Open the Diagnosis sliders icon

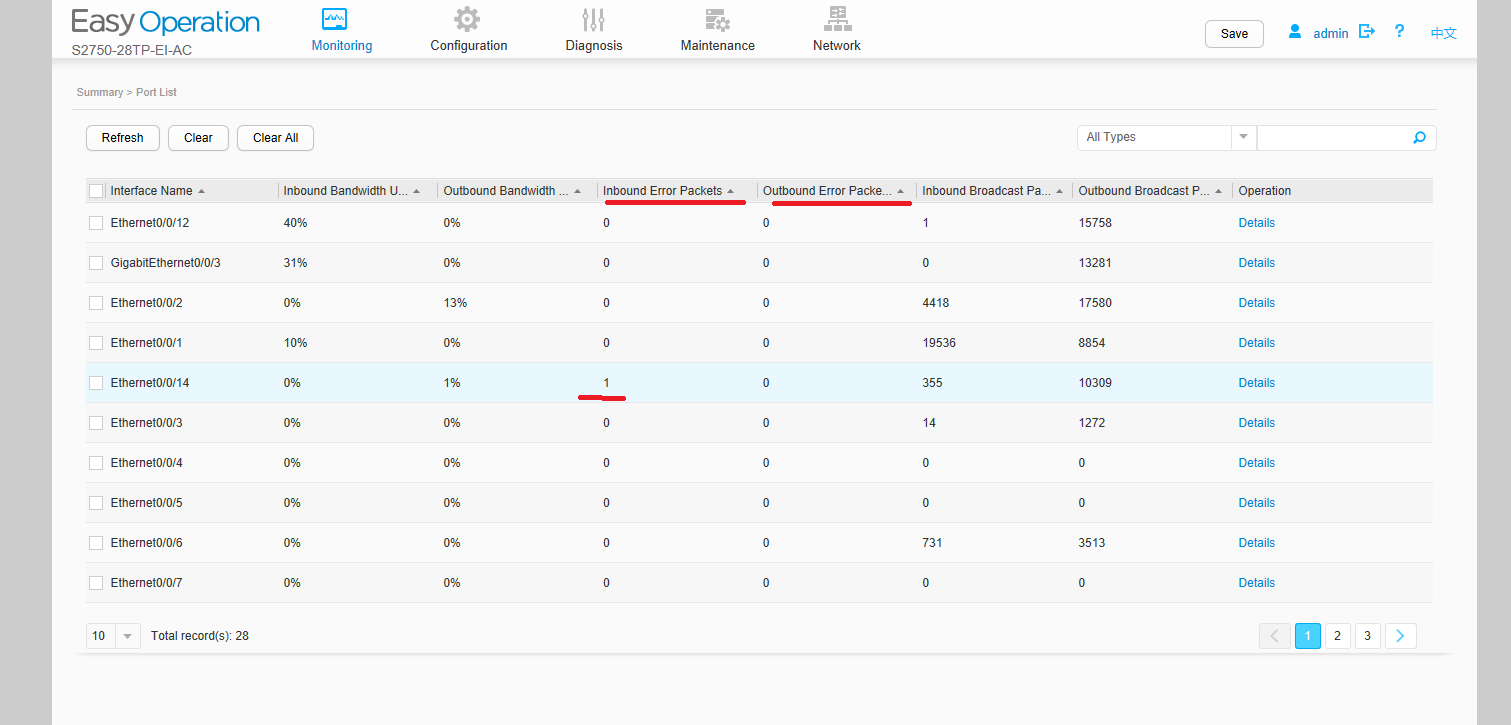pos(593,19)
